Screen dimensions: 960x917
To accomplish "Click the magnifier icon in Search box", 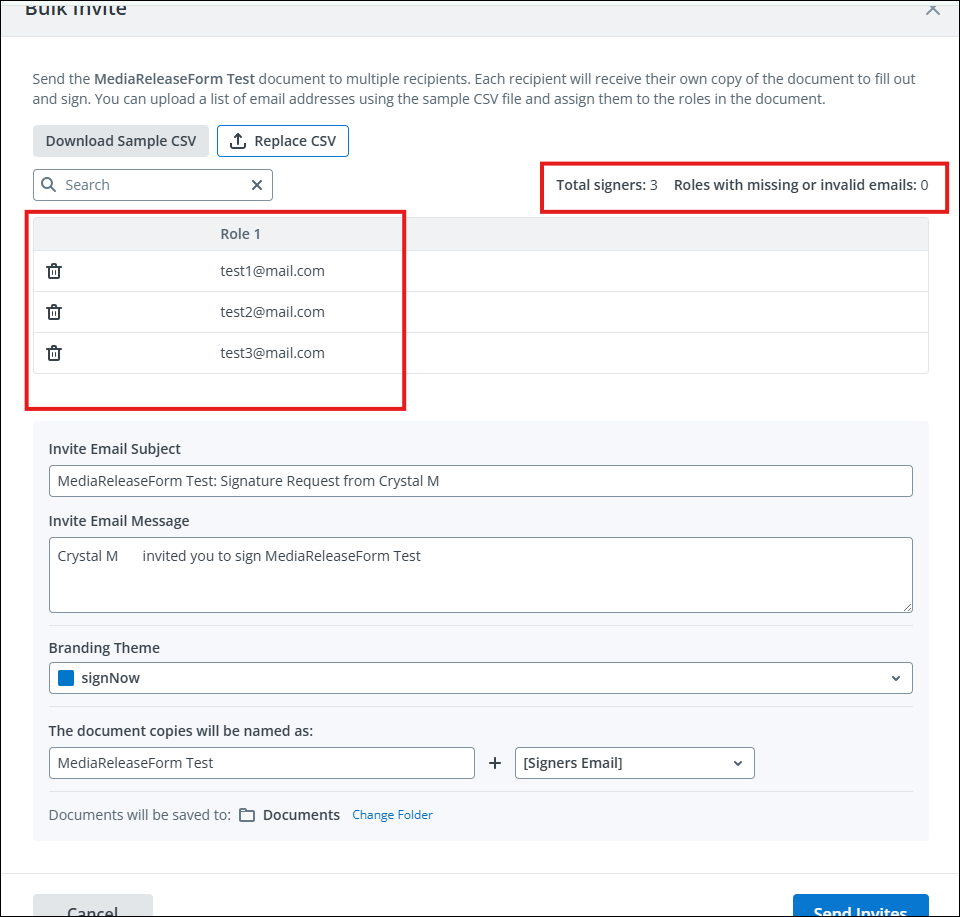I will click(48, 184).
